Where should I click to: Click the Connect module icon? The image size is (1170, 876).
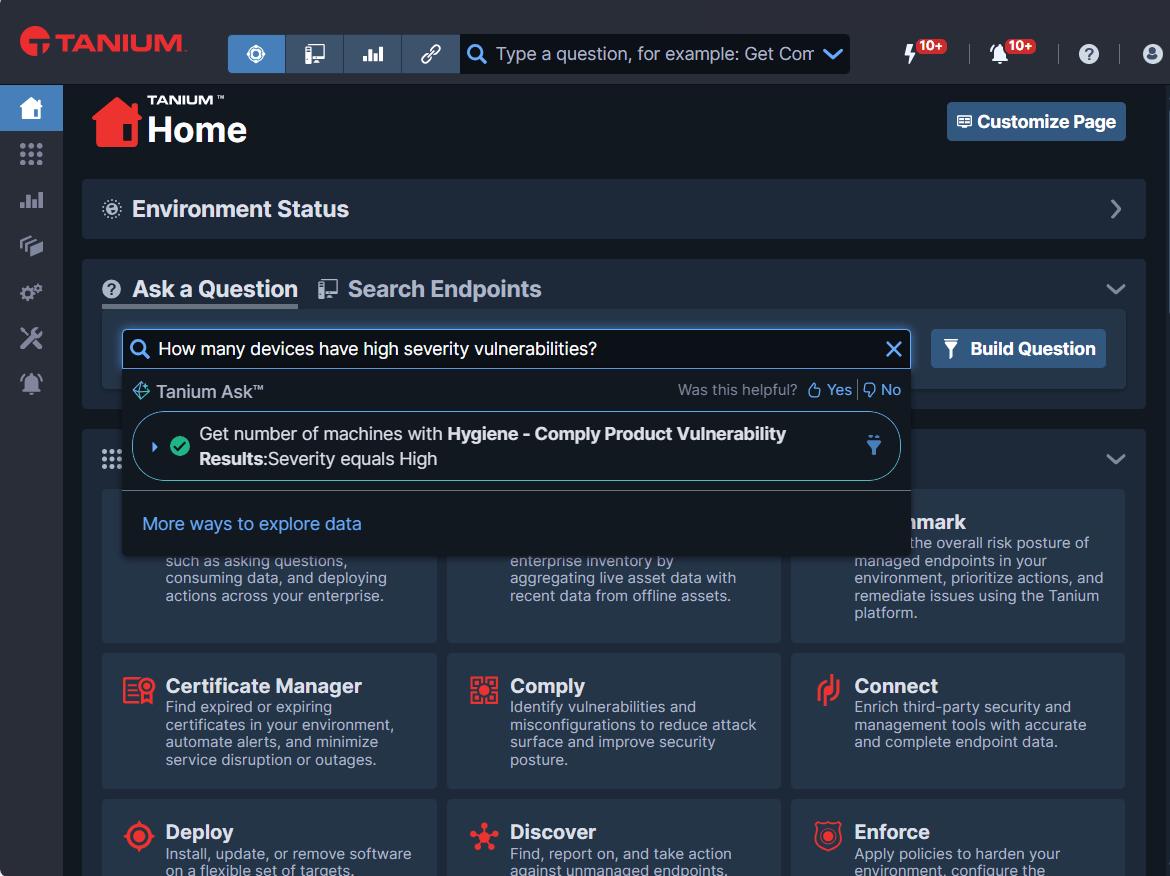click(828, 690)
